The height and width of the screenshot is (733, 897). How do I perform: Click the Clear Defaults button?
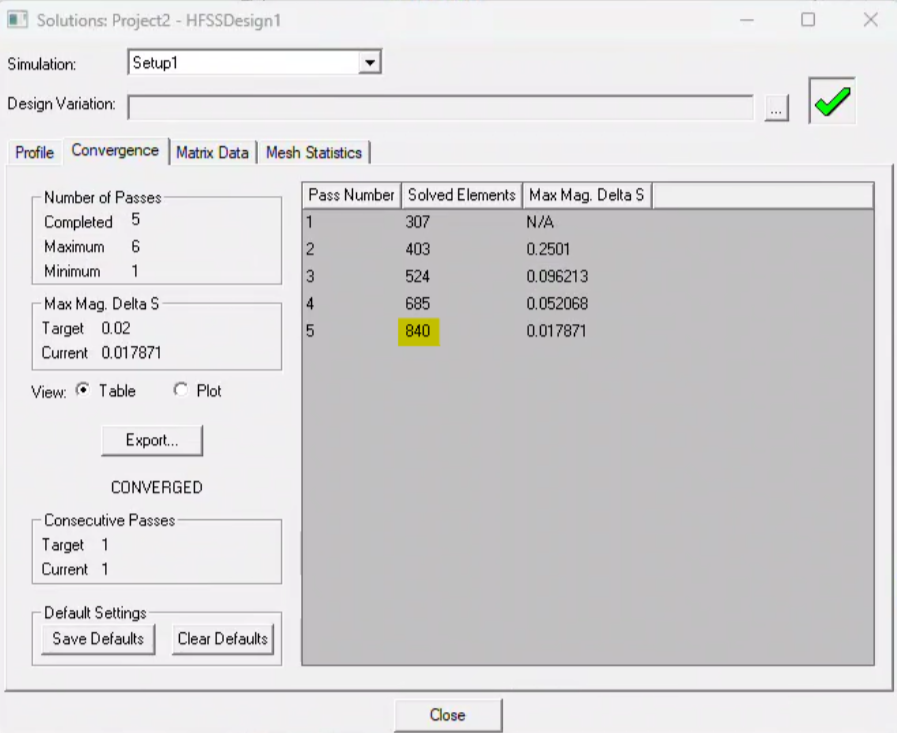click(222, 639)
